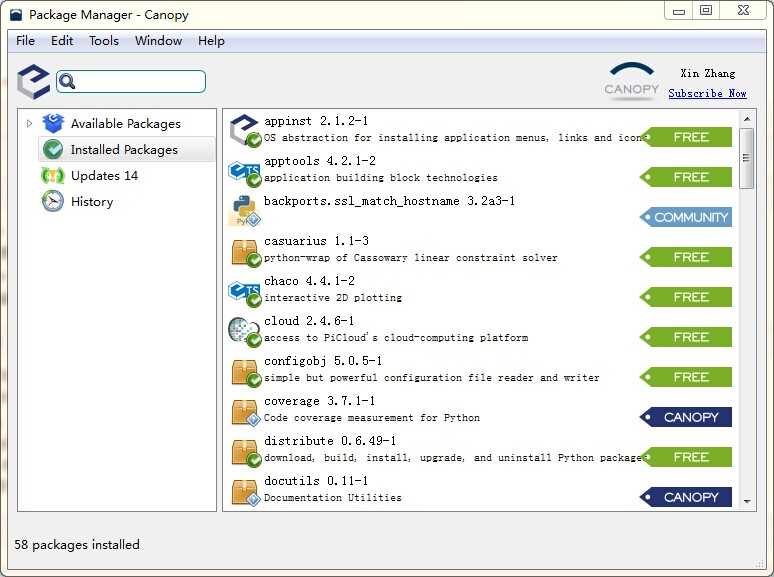774x577 pixels.
Task: Select the coverage 3.7.1-1 row
Action: point(481,410)
